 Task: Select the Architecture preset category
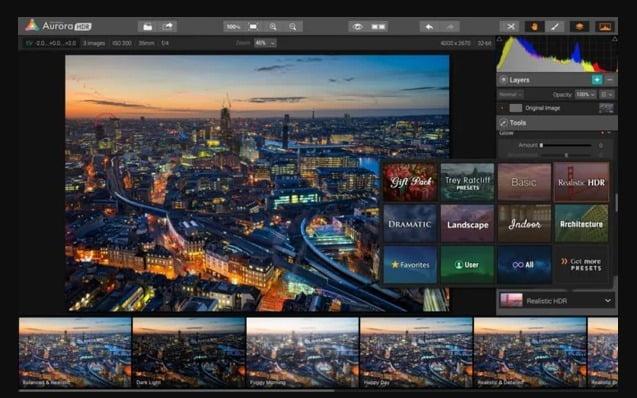tap(581, 223)
